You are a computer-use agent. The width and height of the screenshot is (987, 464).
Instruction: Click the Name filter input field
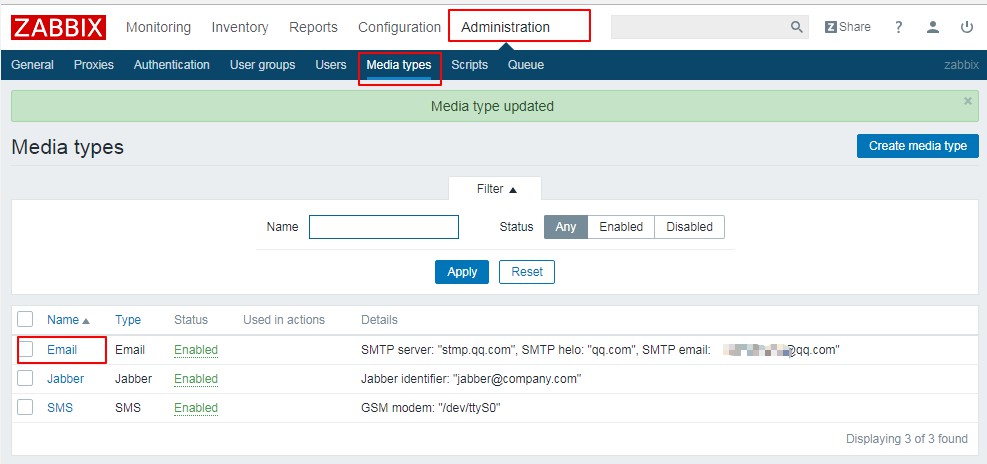[383, 227]
